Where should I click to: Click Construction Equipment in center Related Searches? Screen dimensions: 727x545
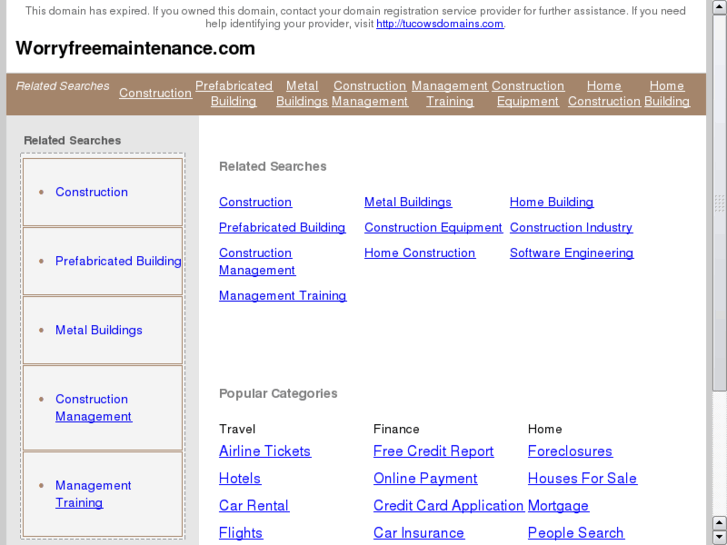(433, 227)
